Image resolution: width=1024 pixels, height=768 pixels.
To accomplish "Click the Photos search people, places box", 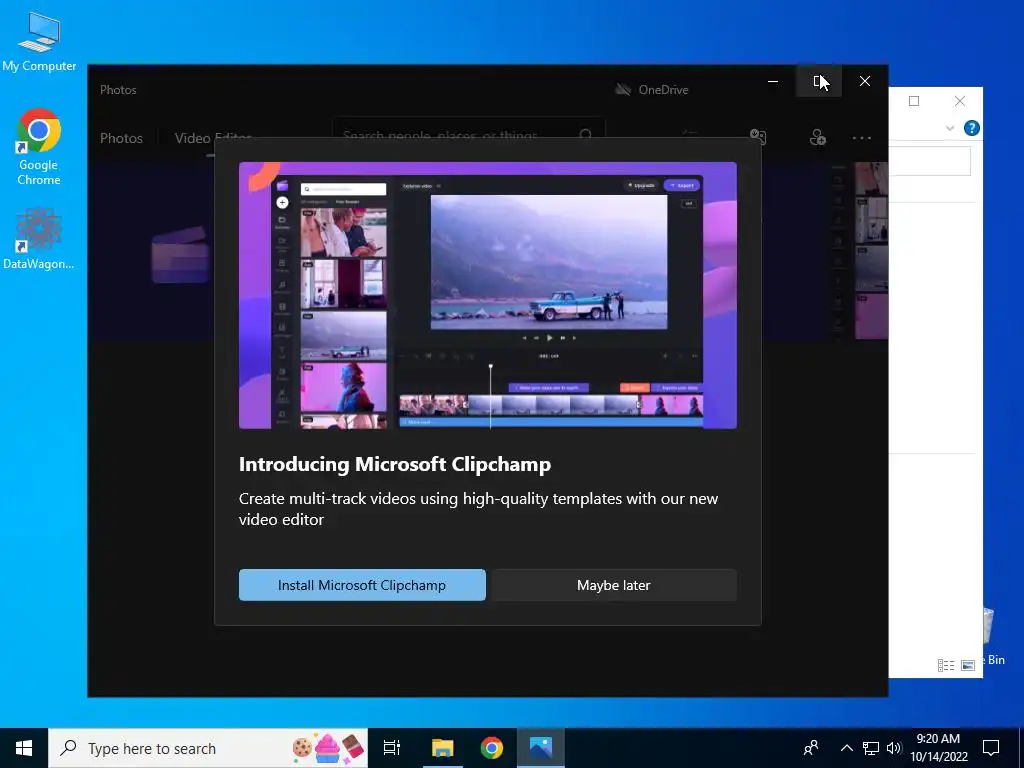I will 468,135.
